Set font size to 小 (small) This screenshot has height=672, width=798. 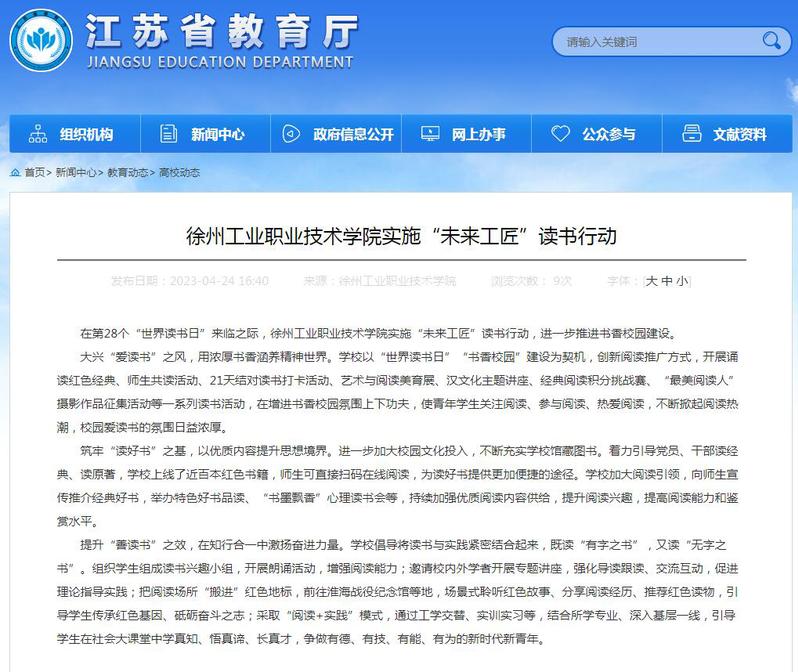682,281
